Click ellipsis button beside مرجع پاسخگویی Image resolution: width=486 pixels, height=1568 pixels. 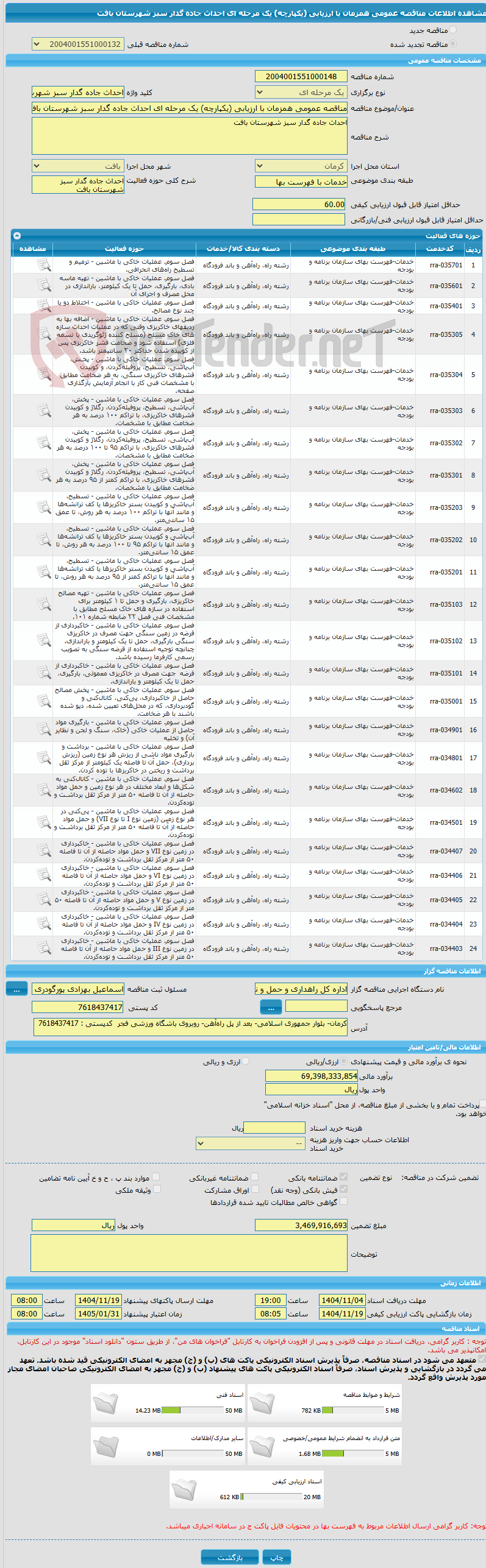tap(271, 1007)
